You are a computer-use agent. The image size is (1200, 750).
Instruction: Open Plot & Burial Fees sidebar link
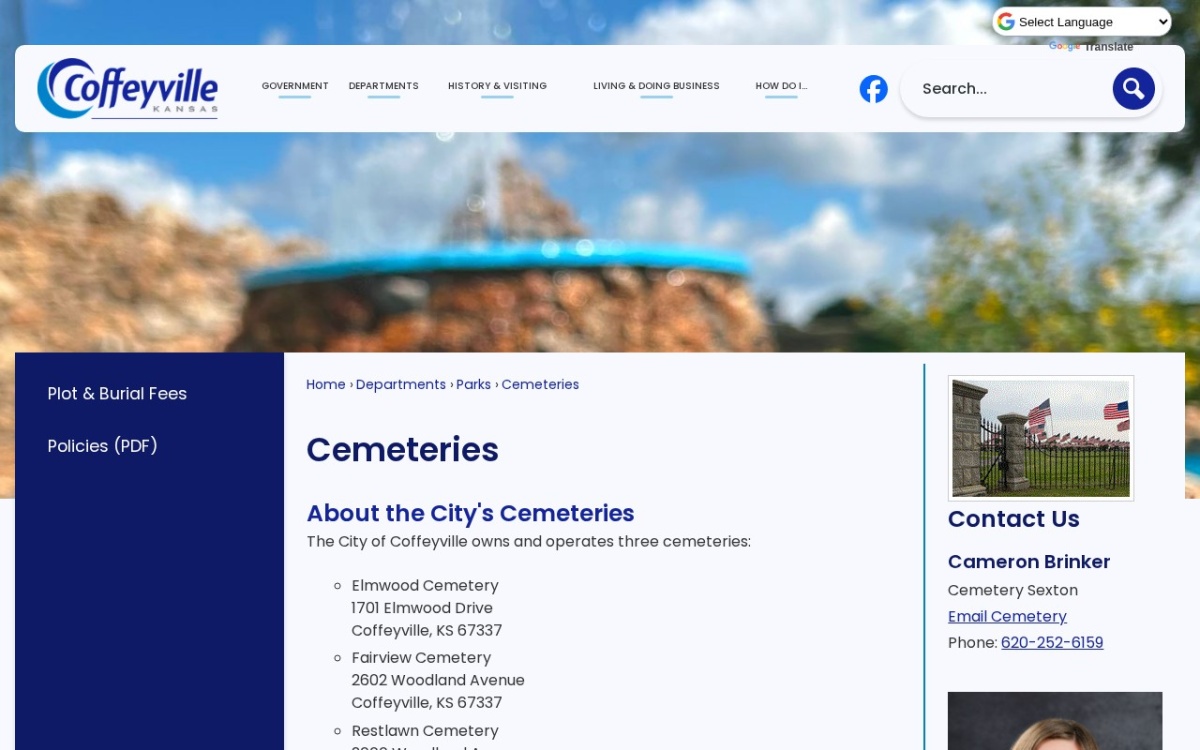coord(117,394)
